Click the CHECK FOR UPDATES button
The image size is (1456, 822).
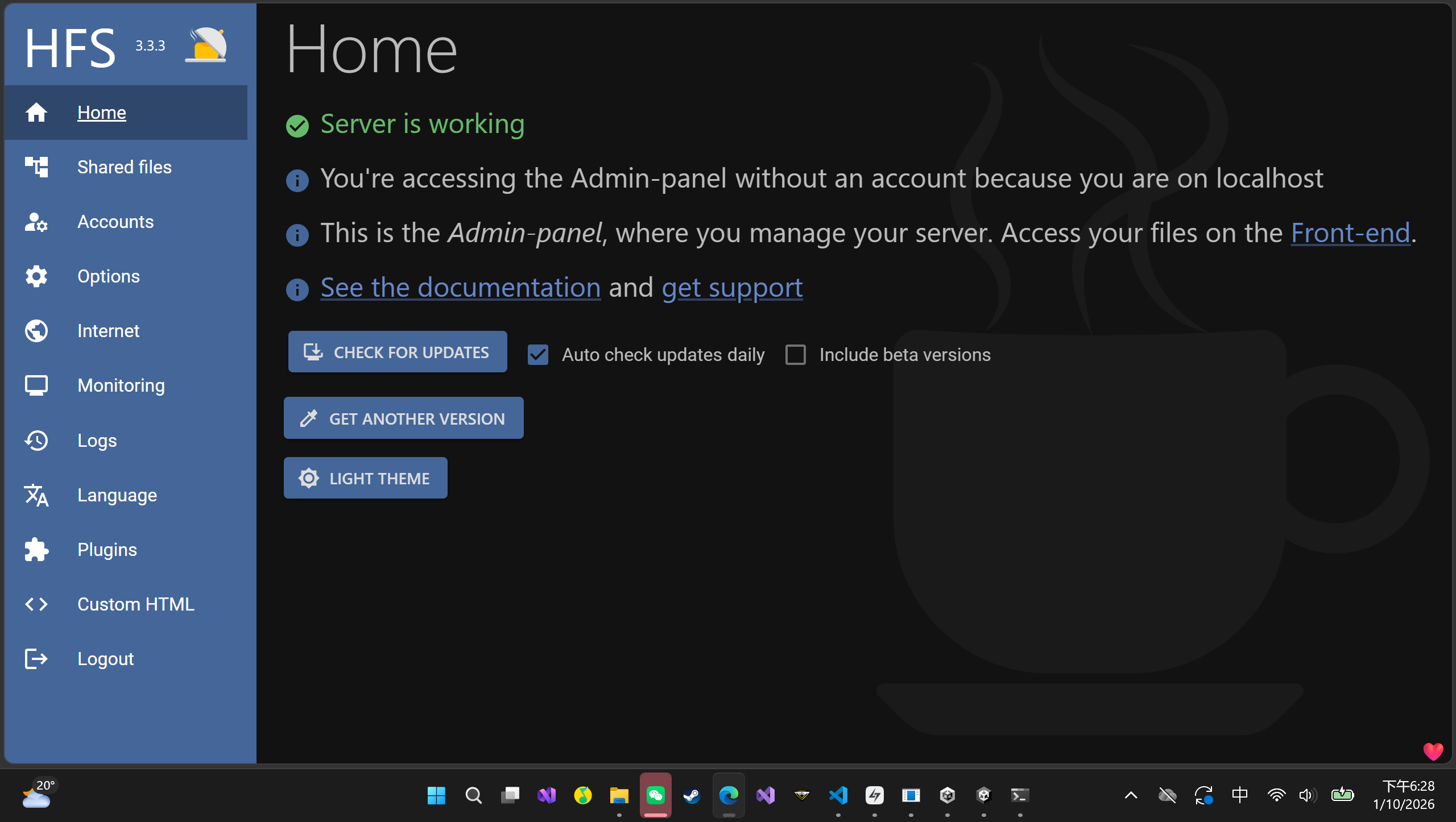click(x=397, y=352)
